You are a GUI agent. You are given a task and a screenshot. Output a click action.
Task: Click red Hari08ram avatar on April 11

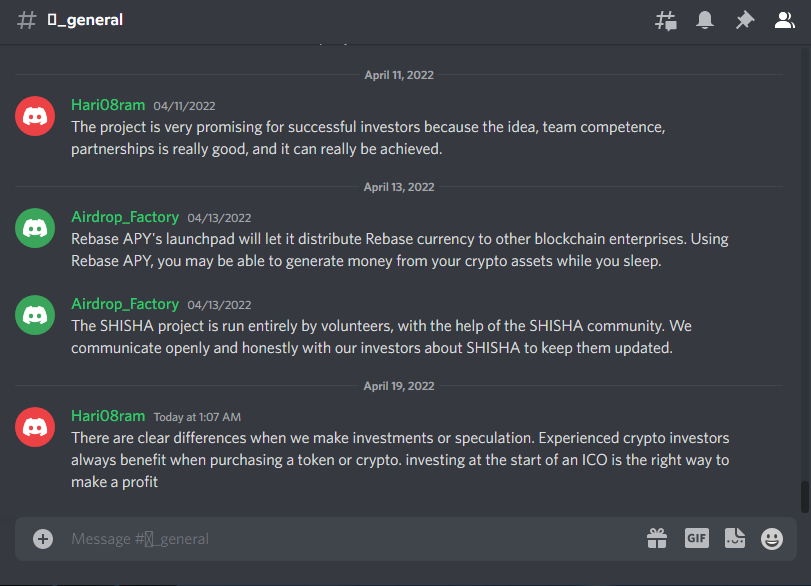coord(35,116)
